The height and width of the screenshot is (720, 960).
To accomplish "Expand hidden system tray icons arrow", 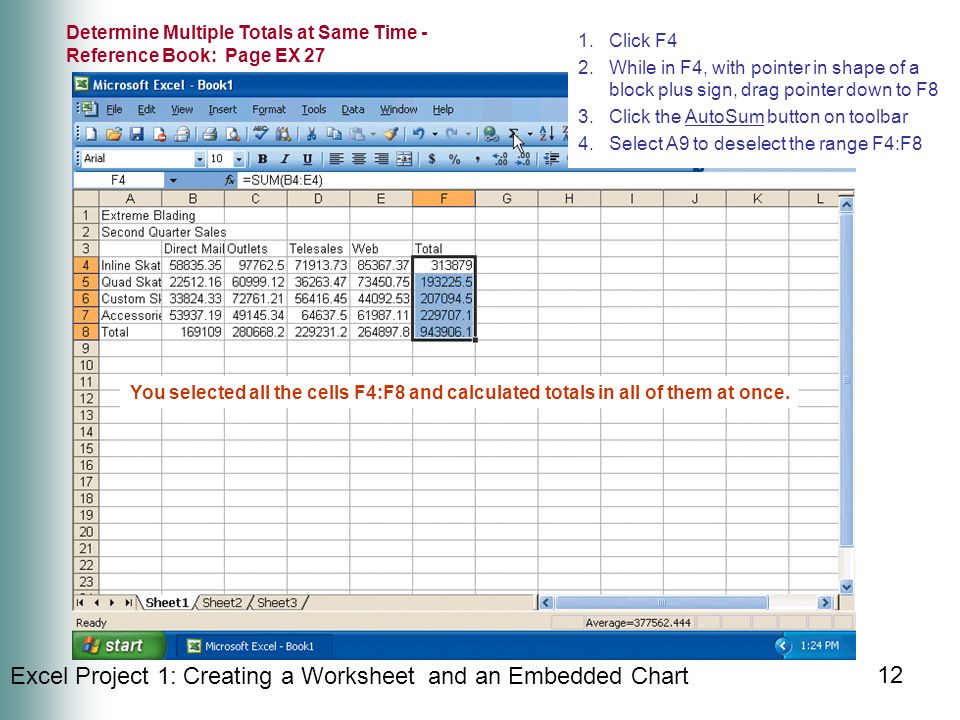I will (782, 646).
